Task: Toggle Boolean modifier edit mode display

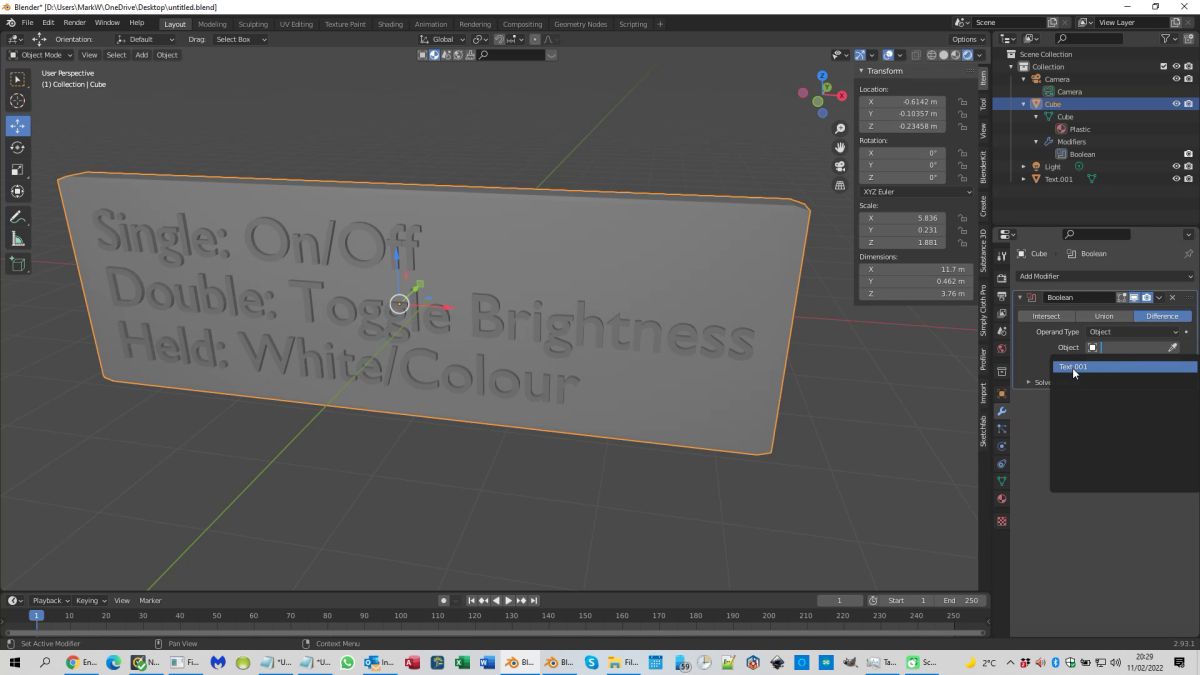Action: (1122, 297)
